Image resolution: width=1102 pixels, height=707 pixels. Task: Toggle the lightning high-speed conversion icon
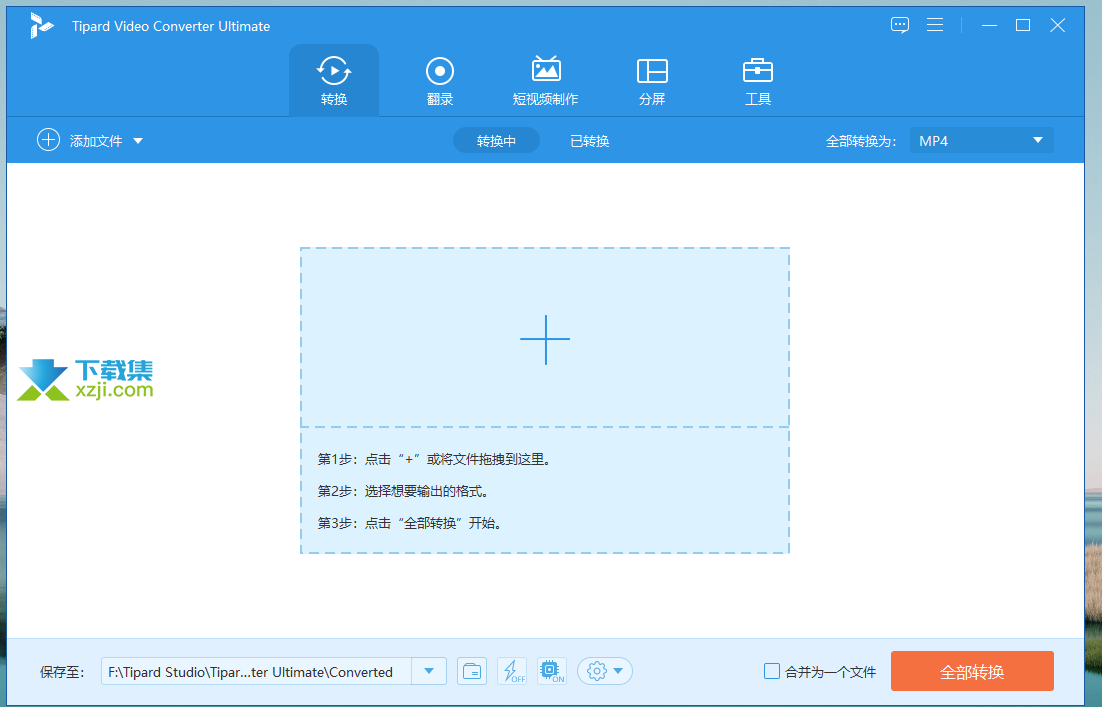(512, 672)
